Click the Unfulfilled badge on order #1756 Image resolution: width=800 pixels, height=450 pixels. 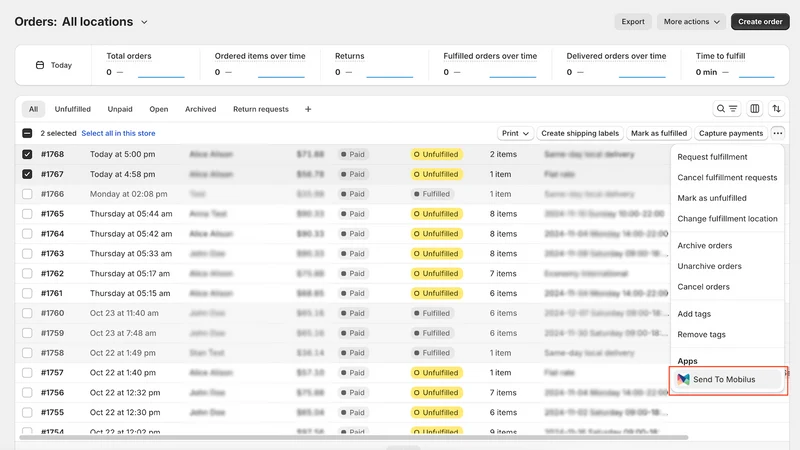(436, 392)
